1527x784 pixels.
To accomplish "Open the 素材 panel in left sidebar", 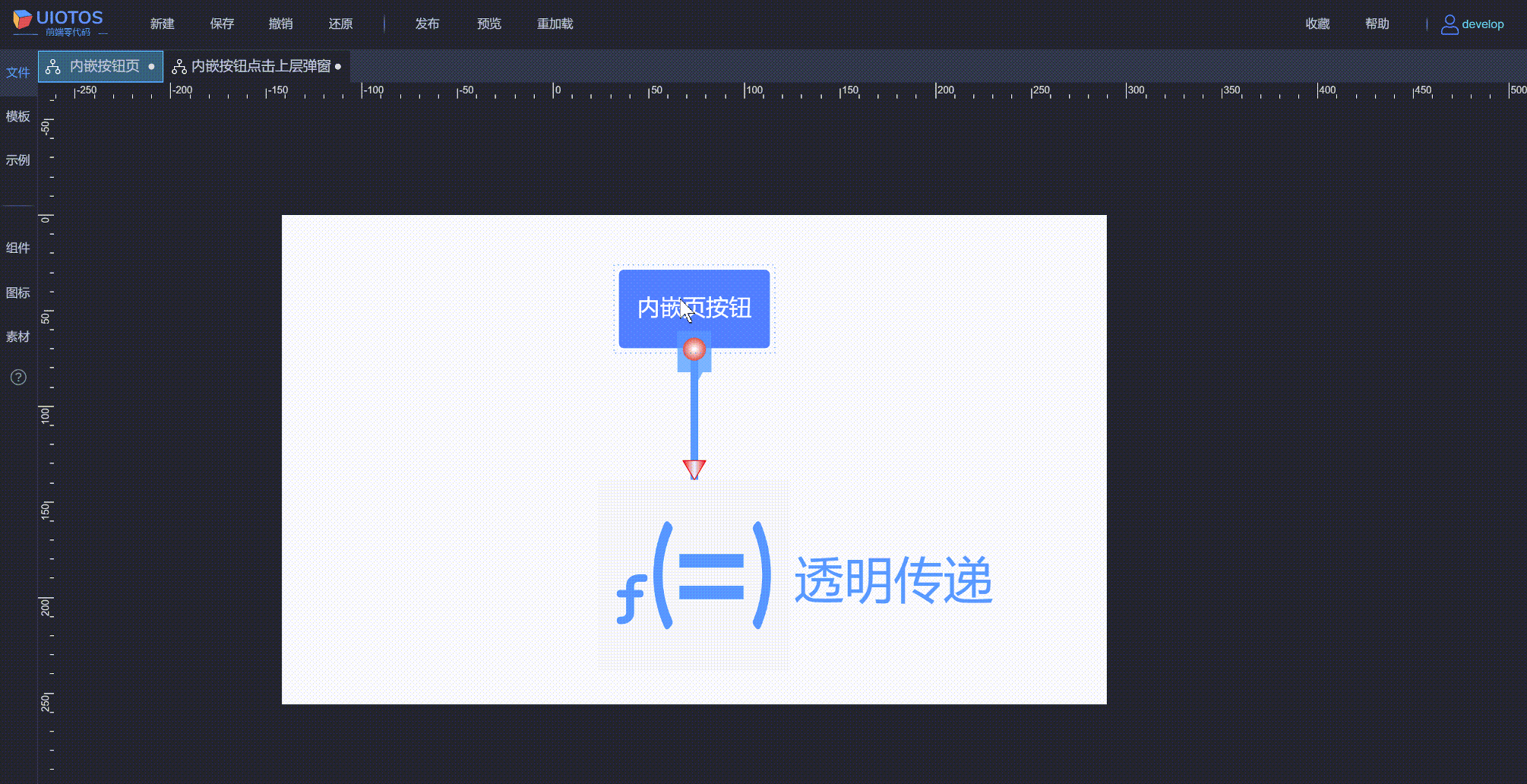I will coord(17,337).
